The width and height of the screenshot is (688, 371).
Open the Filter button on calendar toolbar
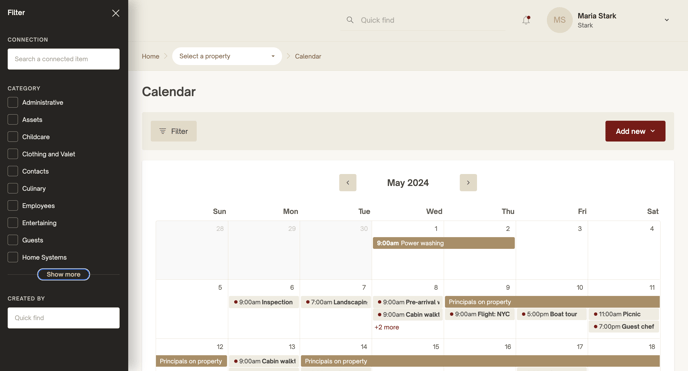[174, 131]
